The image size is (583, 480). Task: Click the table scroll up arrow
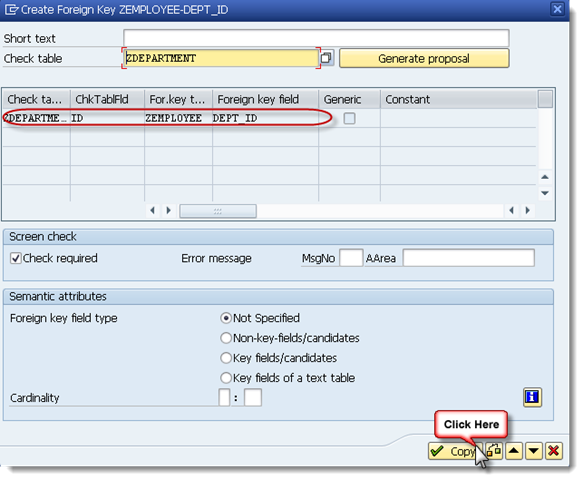(x=545, y=177)
